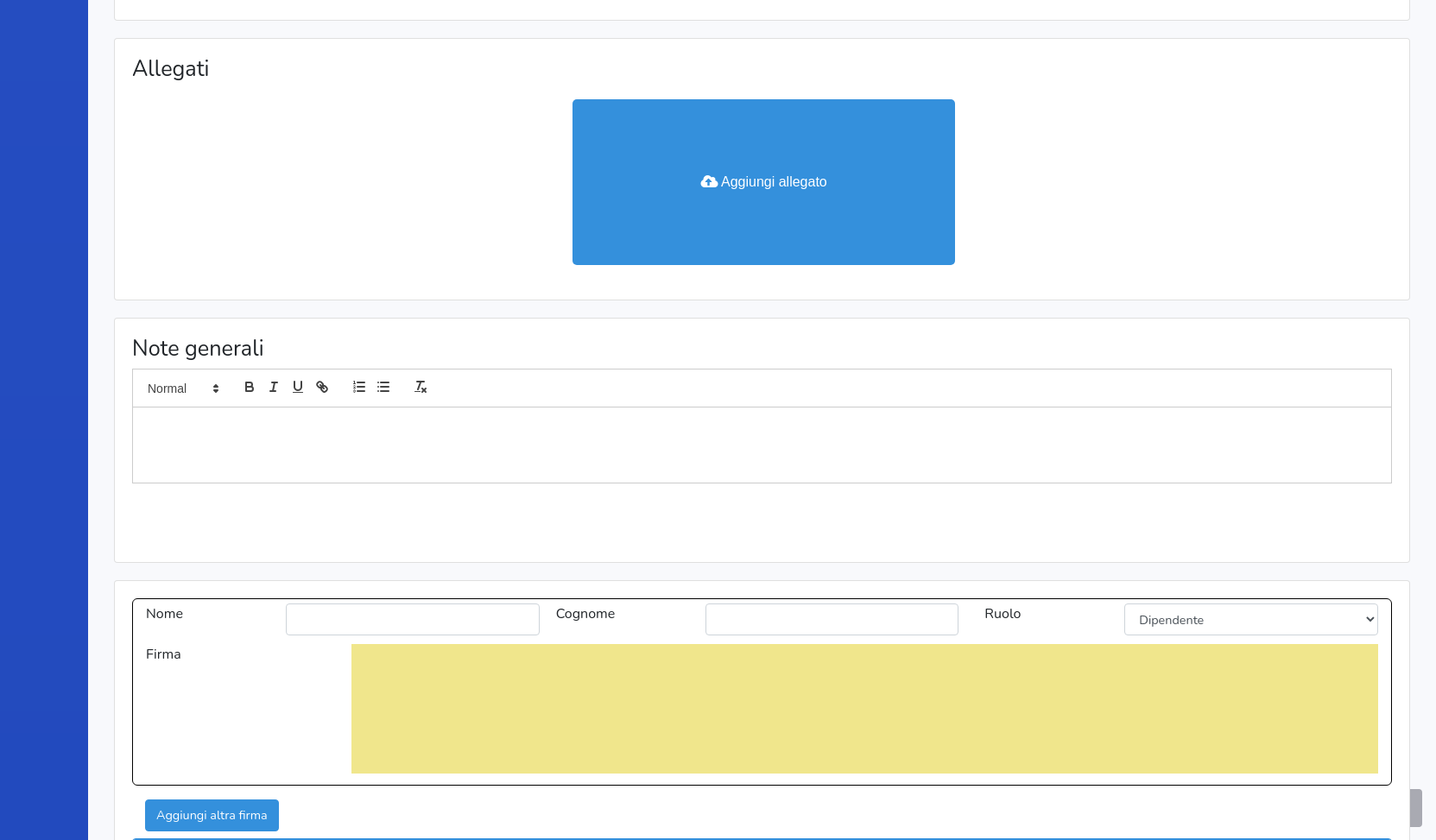Insert a hyperlink using the link icon
Image resolution: width=1436 pixels, height=840 pixels.
pos(322,388)
